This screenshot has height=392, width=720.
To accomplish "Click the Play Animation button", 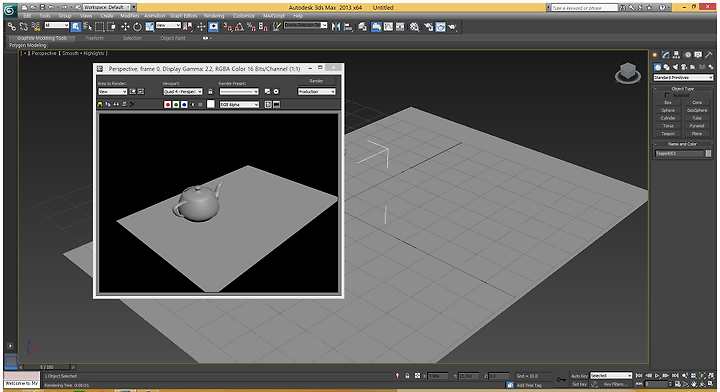I will [x=658, y=375].
